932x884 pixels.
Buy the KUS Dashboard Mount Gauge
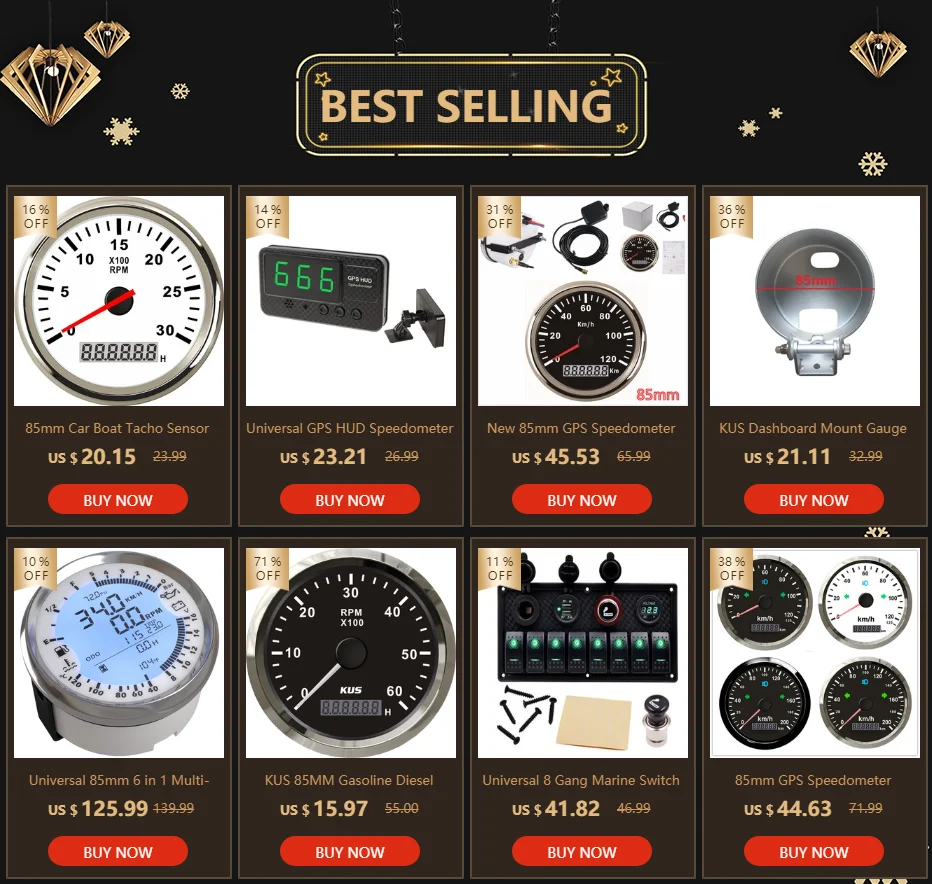pos(814,499)
